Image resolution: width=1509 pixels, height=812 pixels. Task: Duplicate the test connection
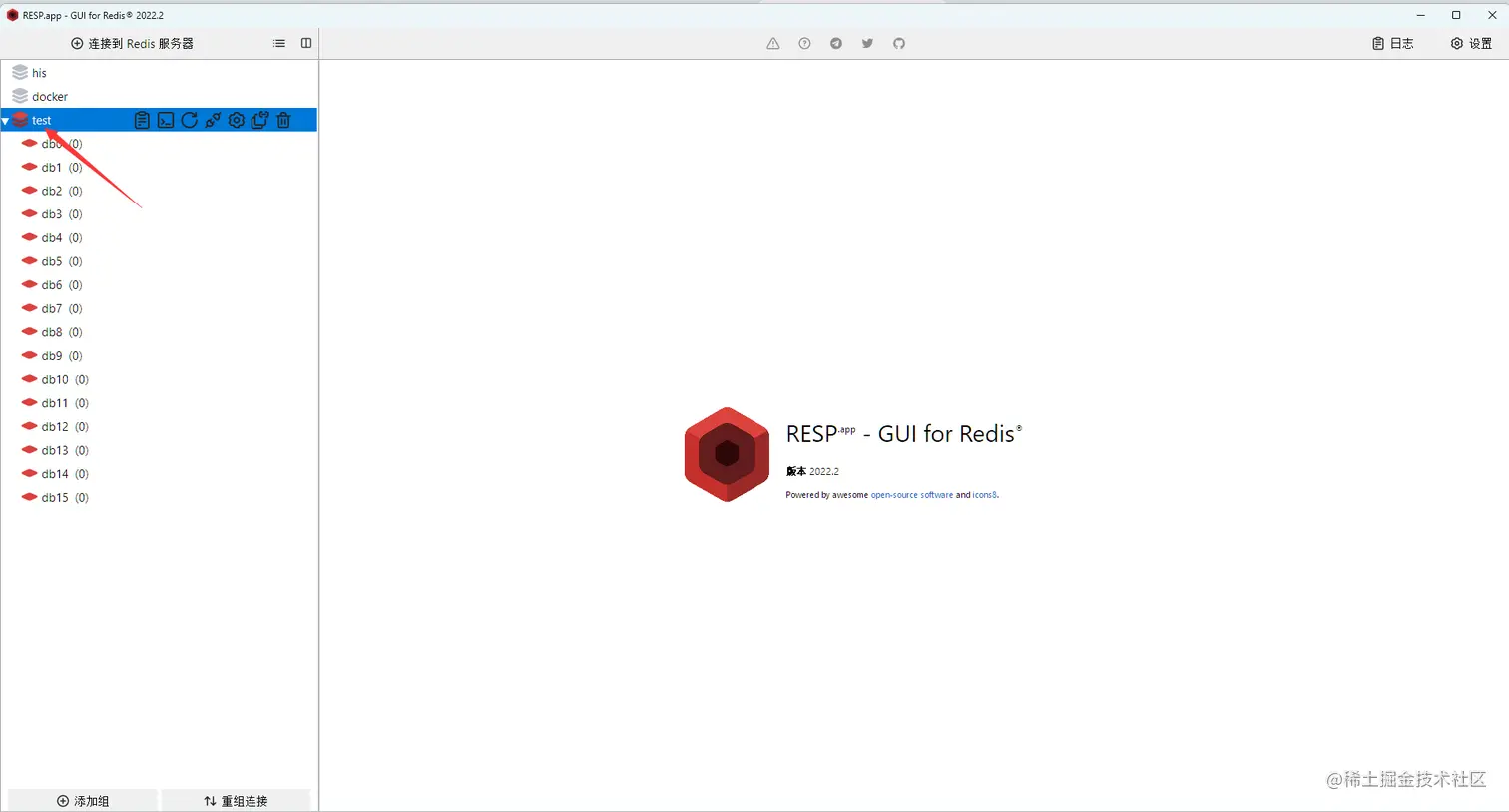259,120
